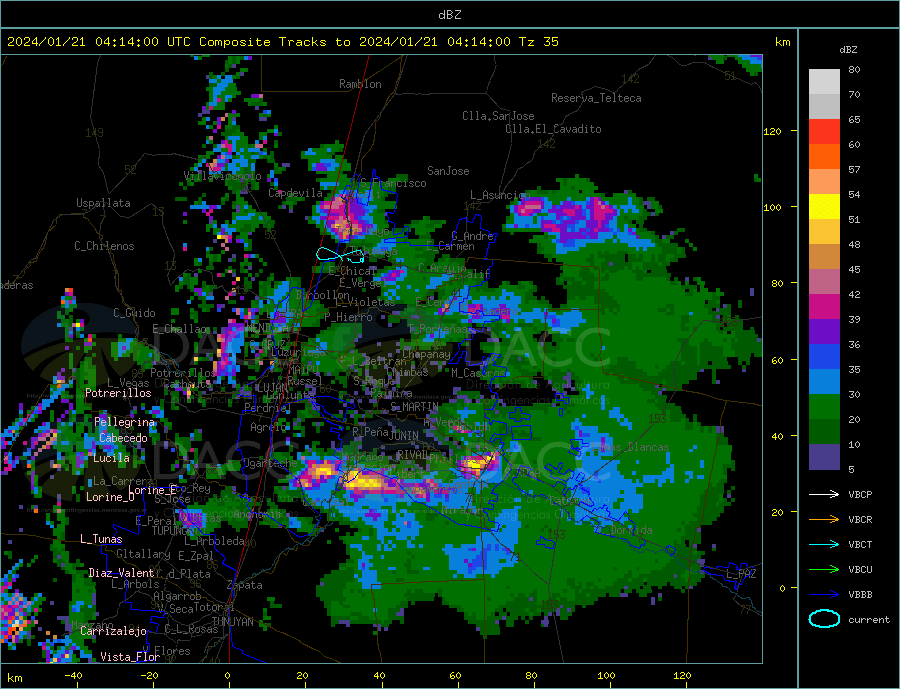This screenshot has width=900, height=689.
Task: Select the cyan current-track outline near E_Chical
Action: click(x=340, y=254)
